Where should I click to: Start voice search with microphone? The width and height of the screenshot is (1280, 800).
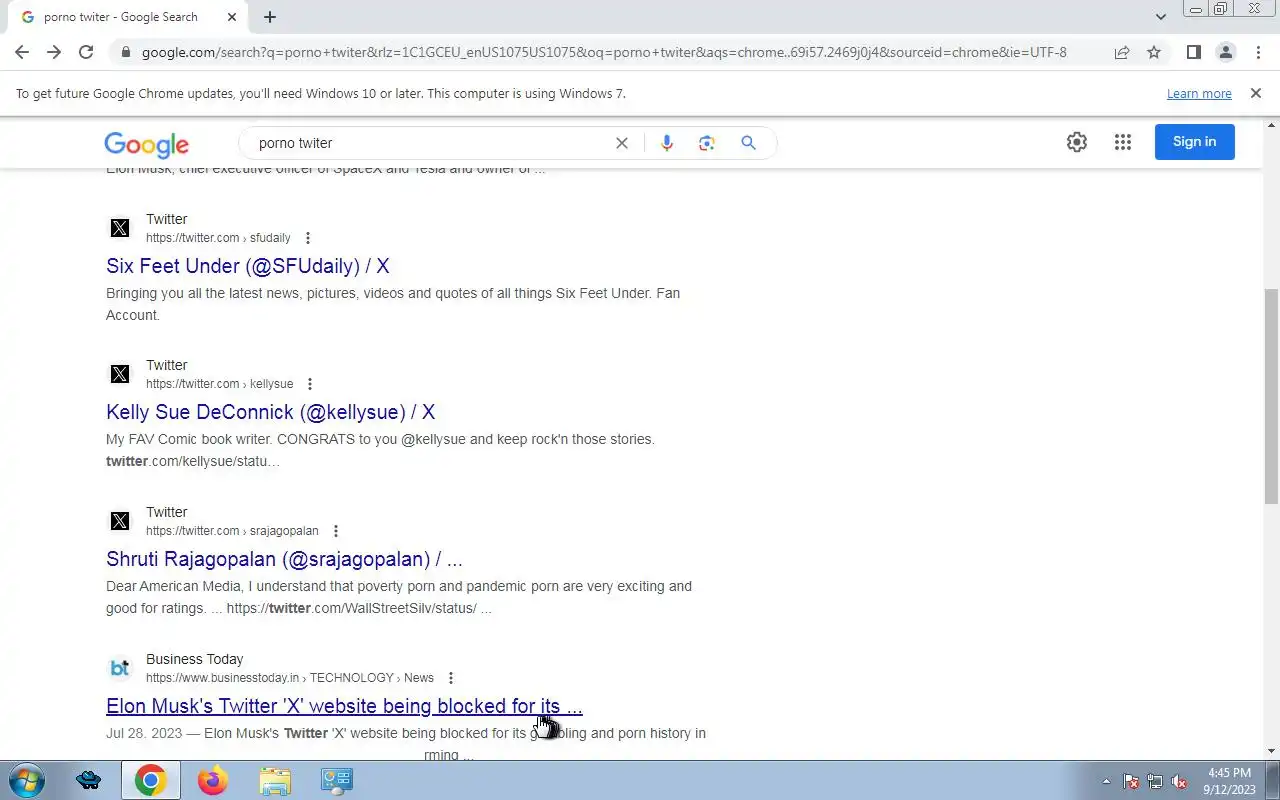point(667,143)
